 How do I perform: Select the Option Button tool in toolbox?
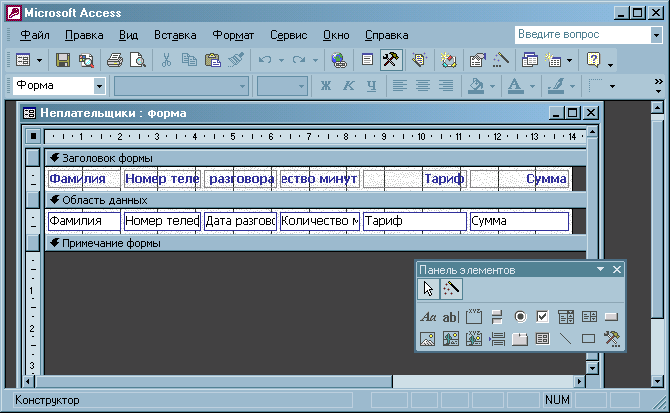(520, 317)
